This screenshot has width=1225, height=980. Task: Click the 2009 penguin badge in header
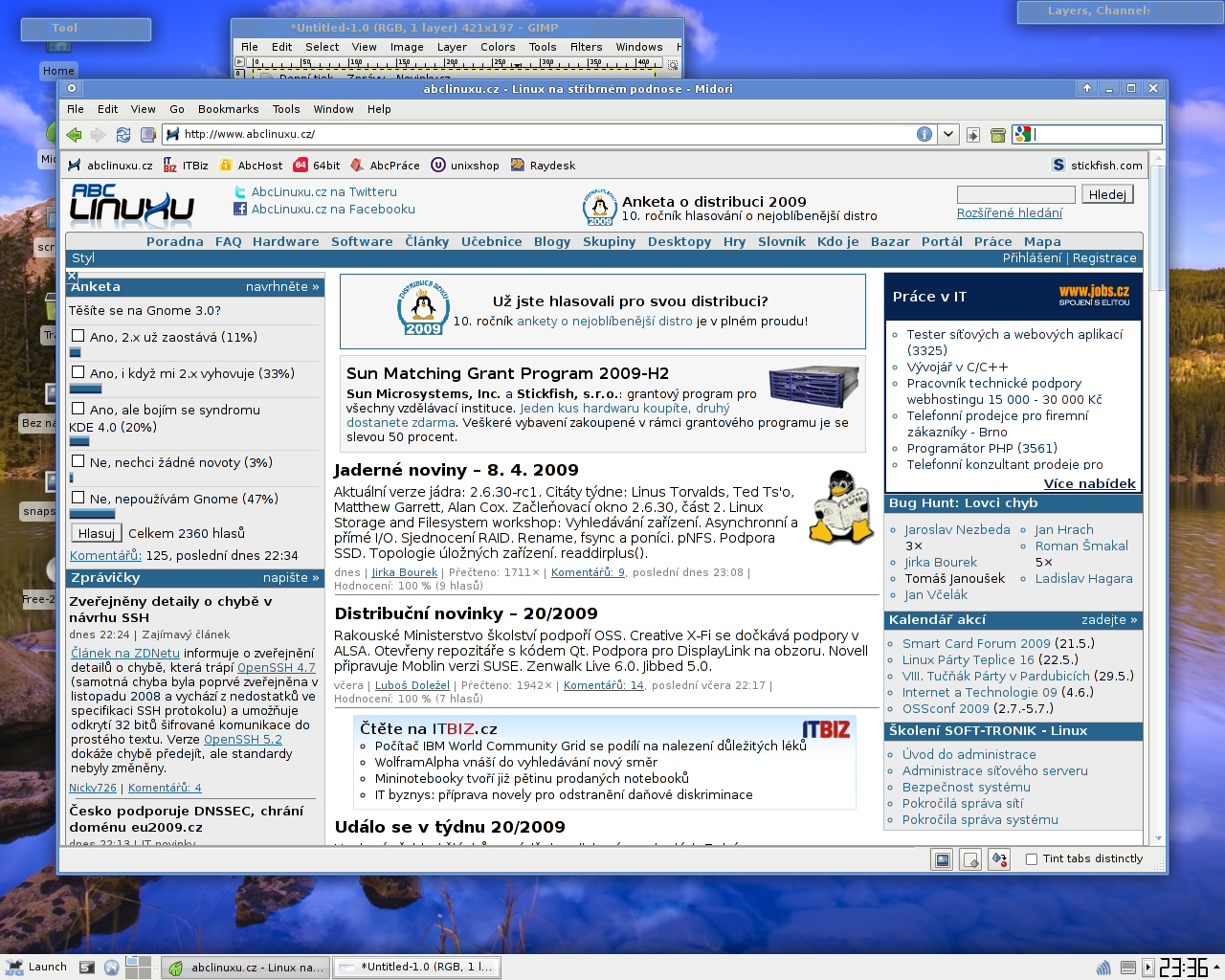(x=600, y=208)
